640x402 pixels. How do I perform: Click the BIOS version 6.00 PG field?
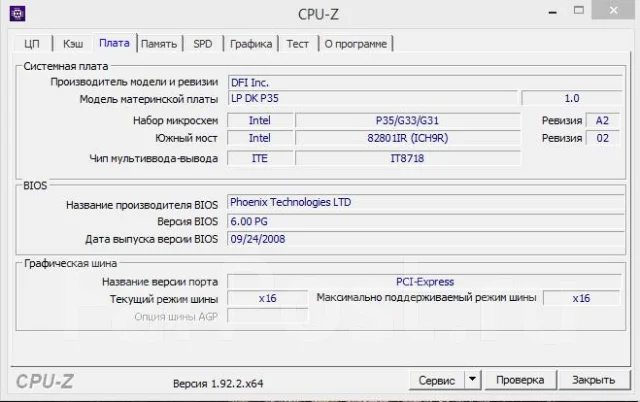(426, 221)
